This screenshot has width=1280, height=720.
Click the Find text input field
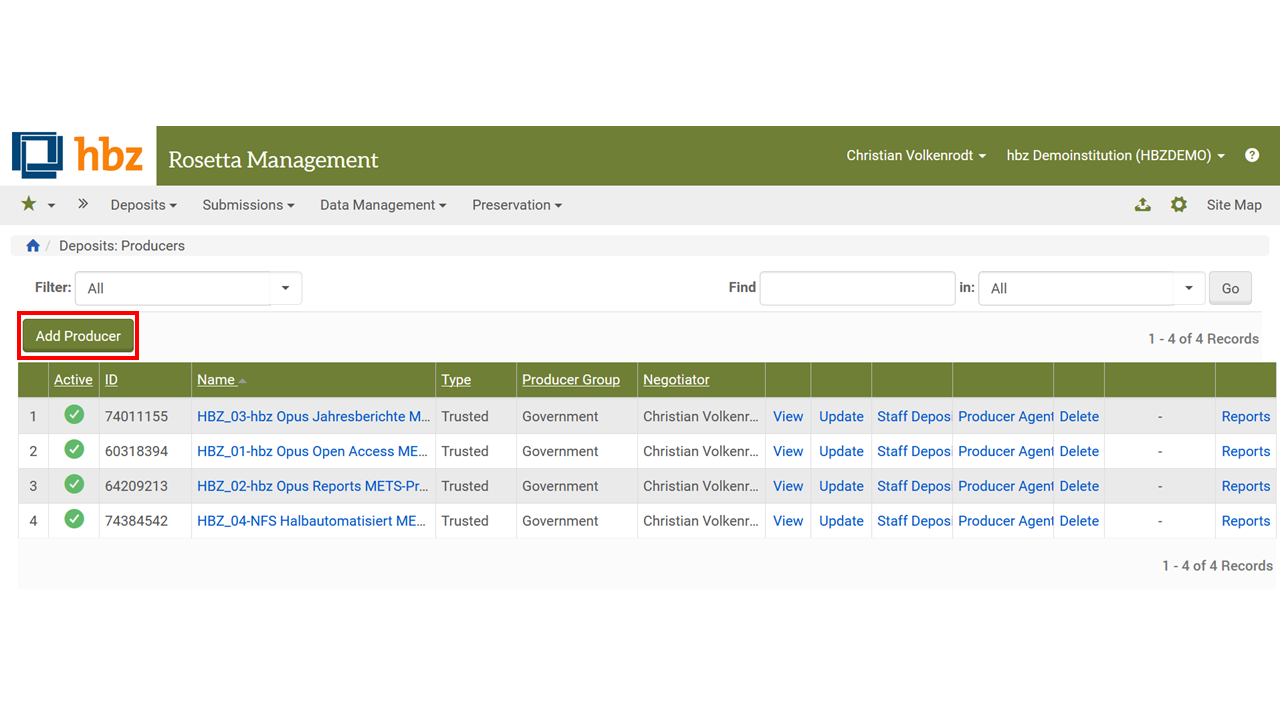[857, 288]
